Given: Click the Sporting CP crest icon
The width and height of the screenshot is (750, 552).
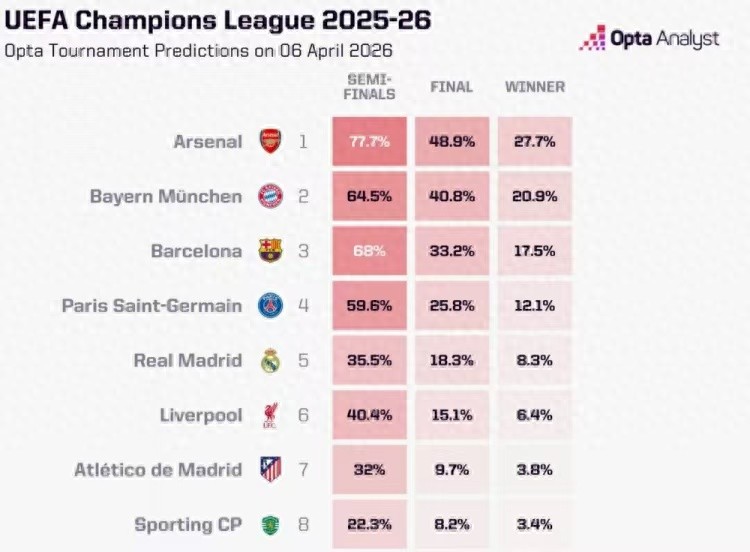Looking at the screenshot, I should click(271, 524).
